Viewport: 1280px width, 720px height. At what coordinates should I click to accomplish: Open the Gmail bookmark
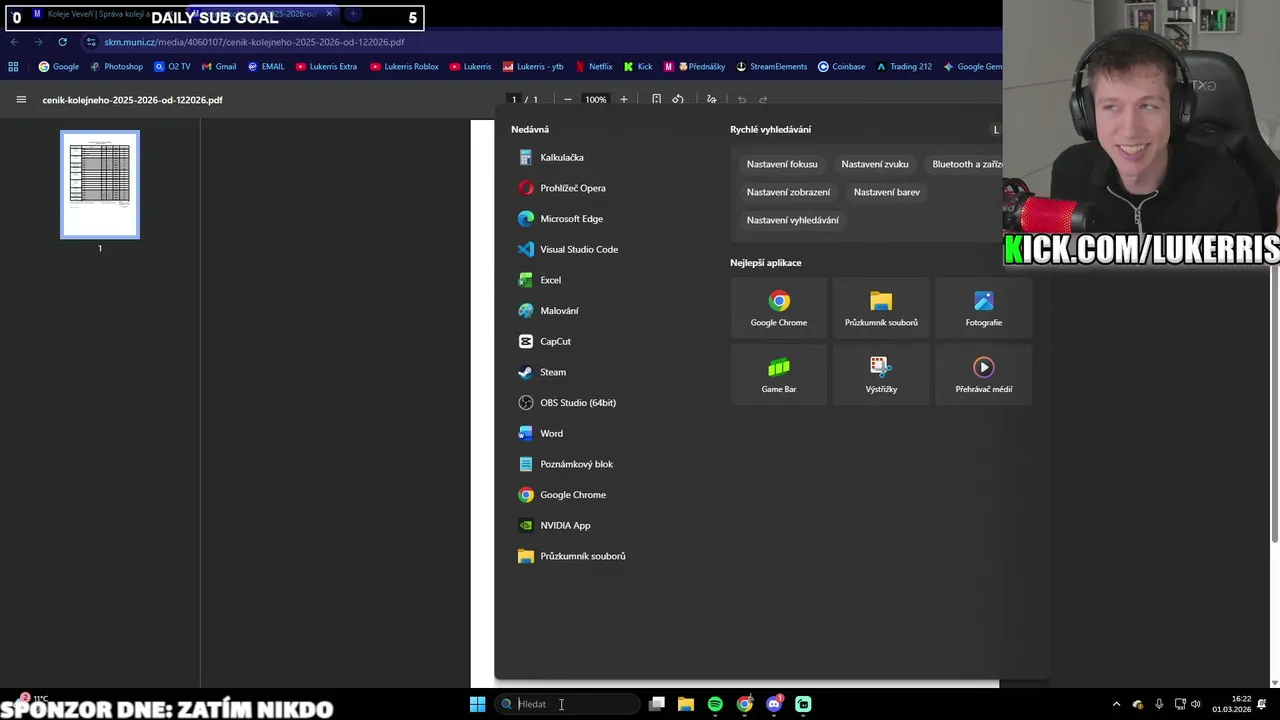pyautogui.click(x=219, y=67)
